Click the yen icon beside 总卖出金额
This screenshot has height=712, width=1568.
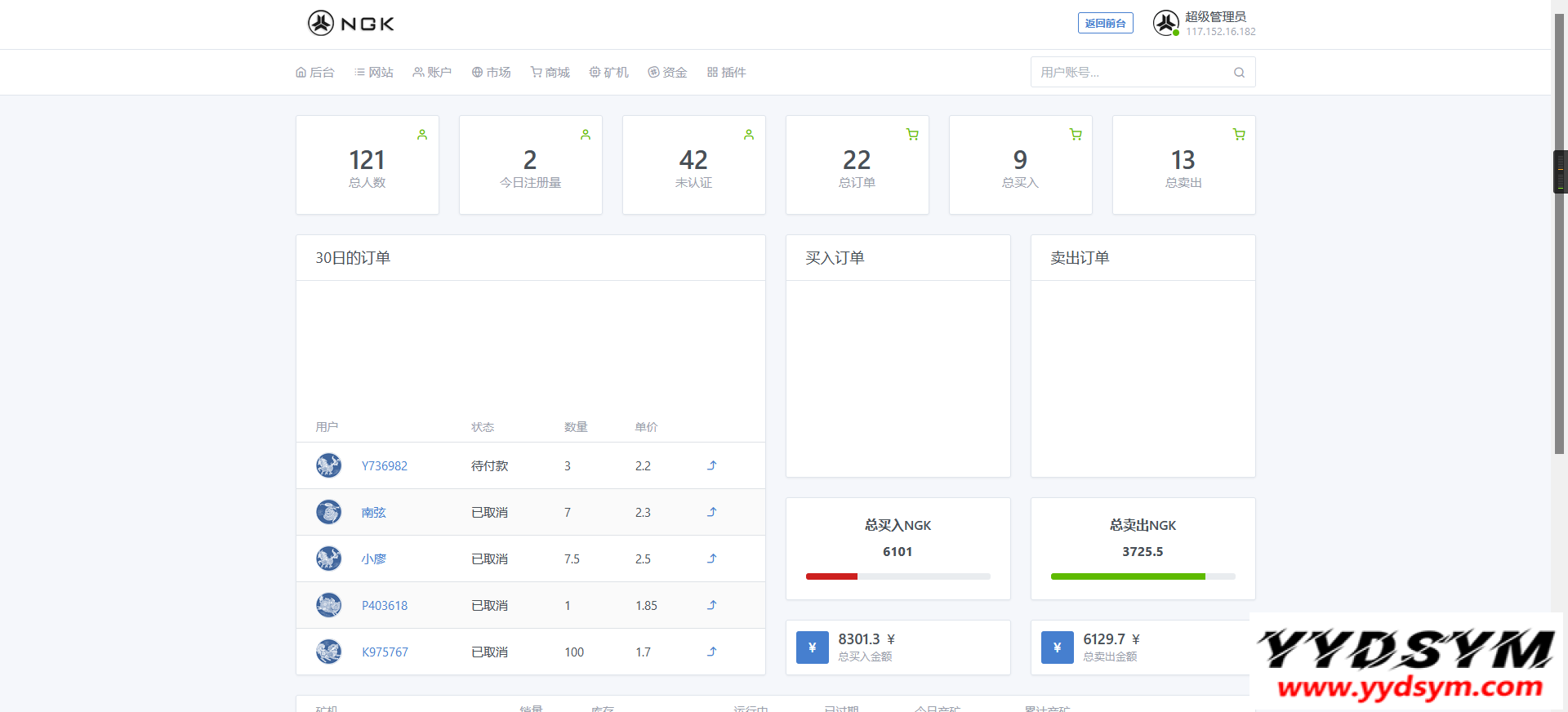(x=1057, y=647)
